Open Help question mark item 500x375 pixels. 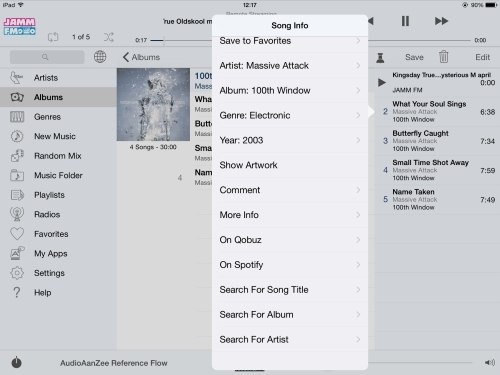pyautogui.click(x=58, y=293)
